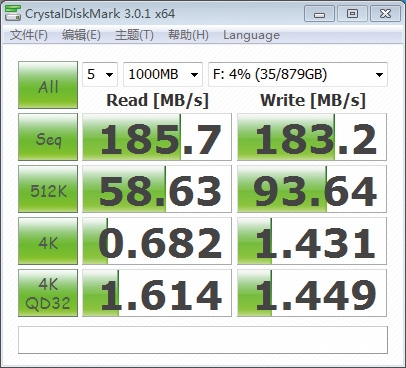Start the Seq sequential test

pos(48,137)
